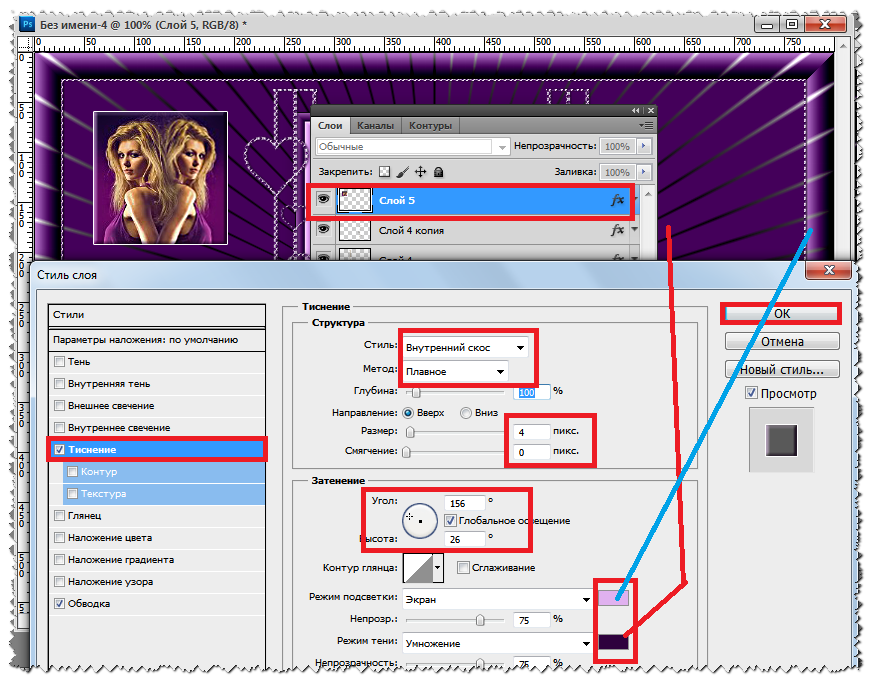Click the angle dial control

pyautogui.click(x=420, y=521)
